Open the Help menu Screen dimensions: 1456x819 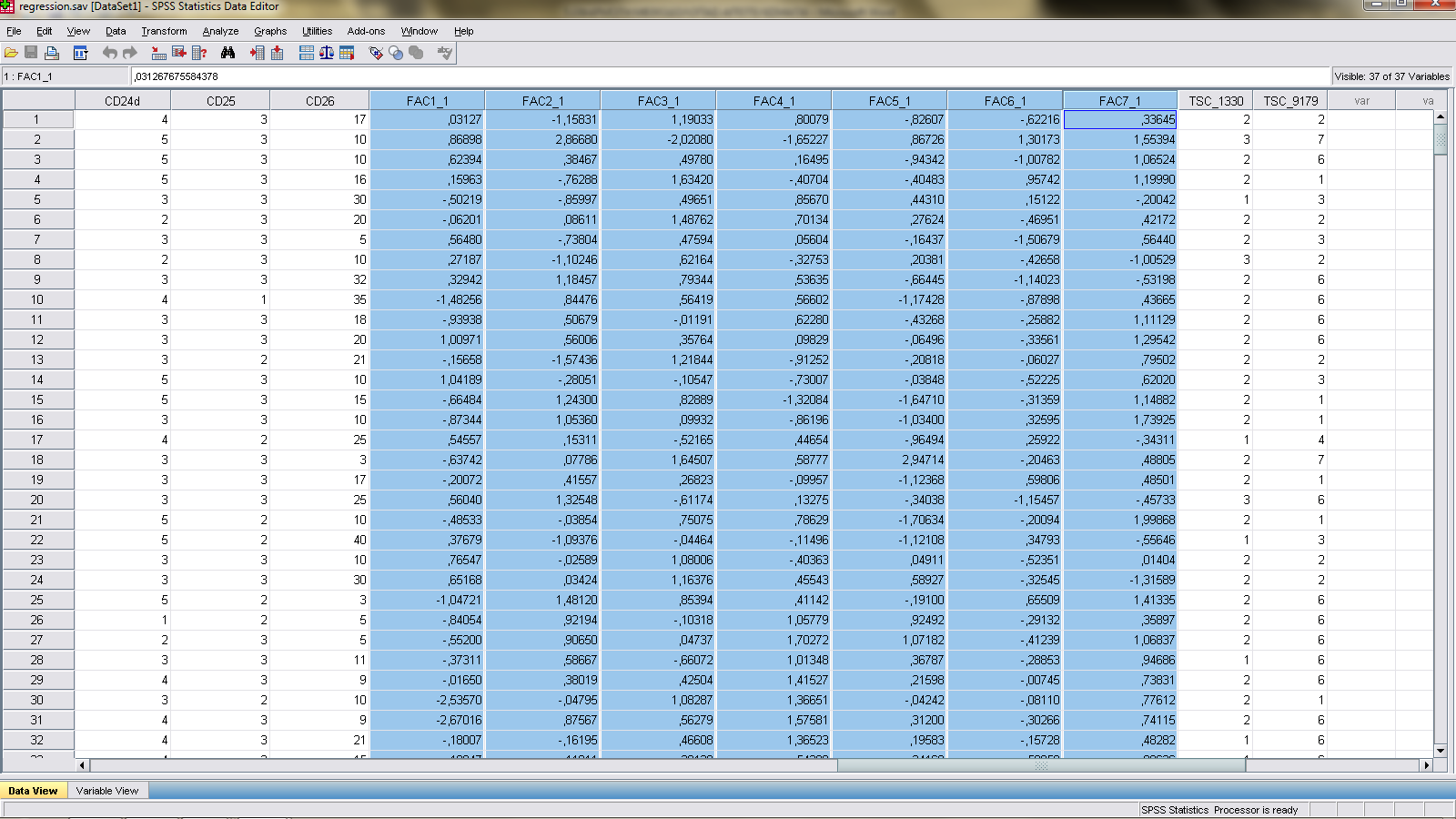click(x=463, y=31)
